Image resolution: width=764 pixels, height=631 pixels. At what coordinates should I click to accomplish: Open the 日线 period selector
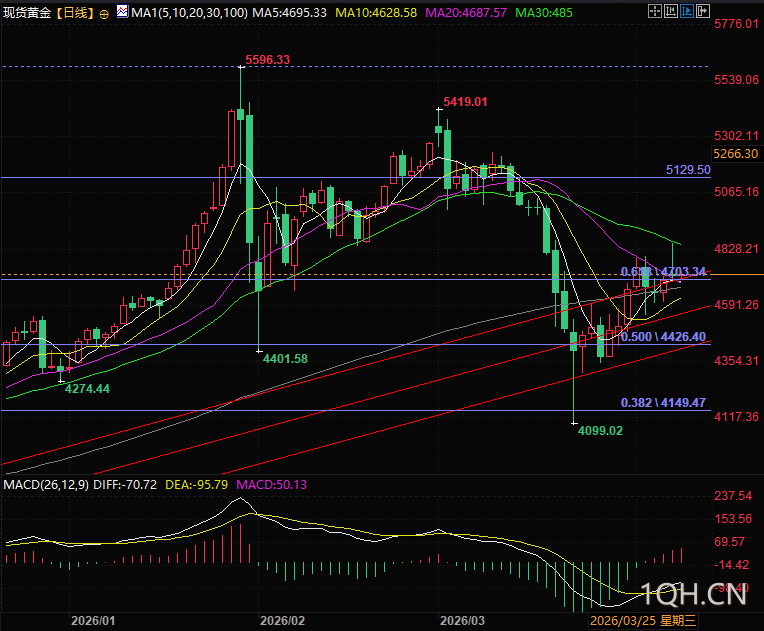[x=75, y=13]
